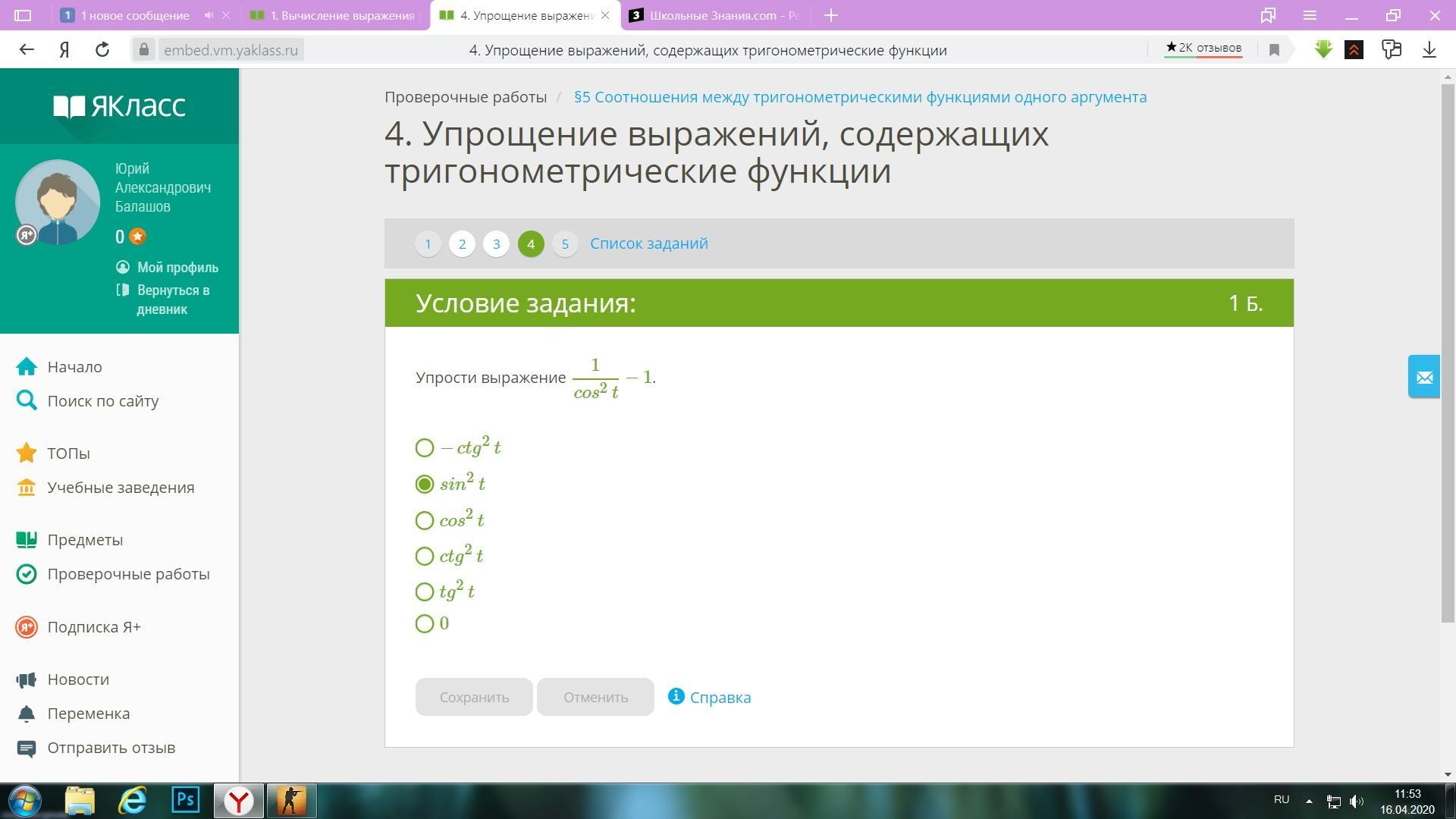Image resolution: width=1456 pixels, height=819 pixels.
Task: Click the browser reload page icon
Action: pos(102,50)
